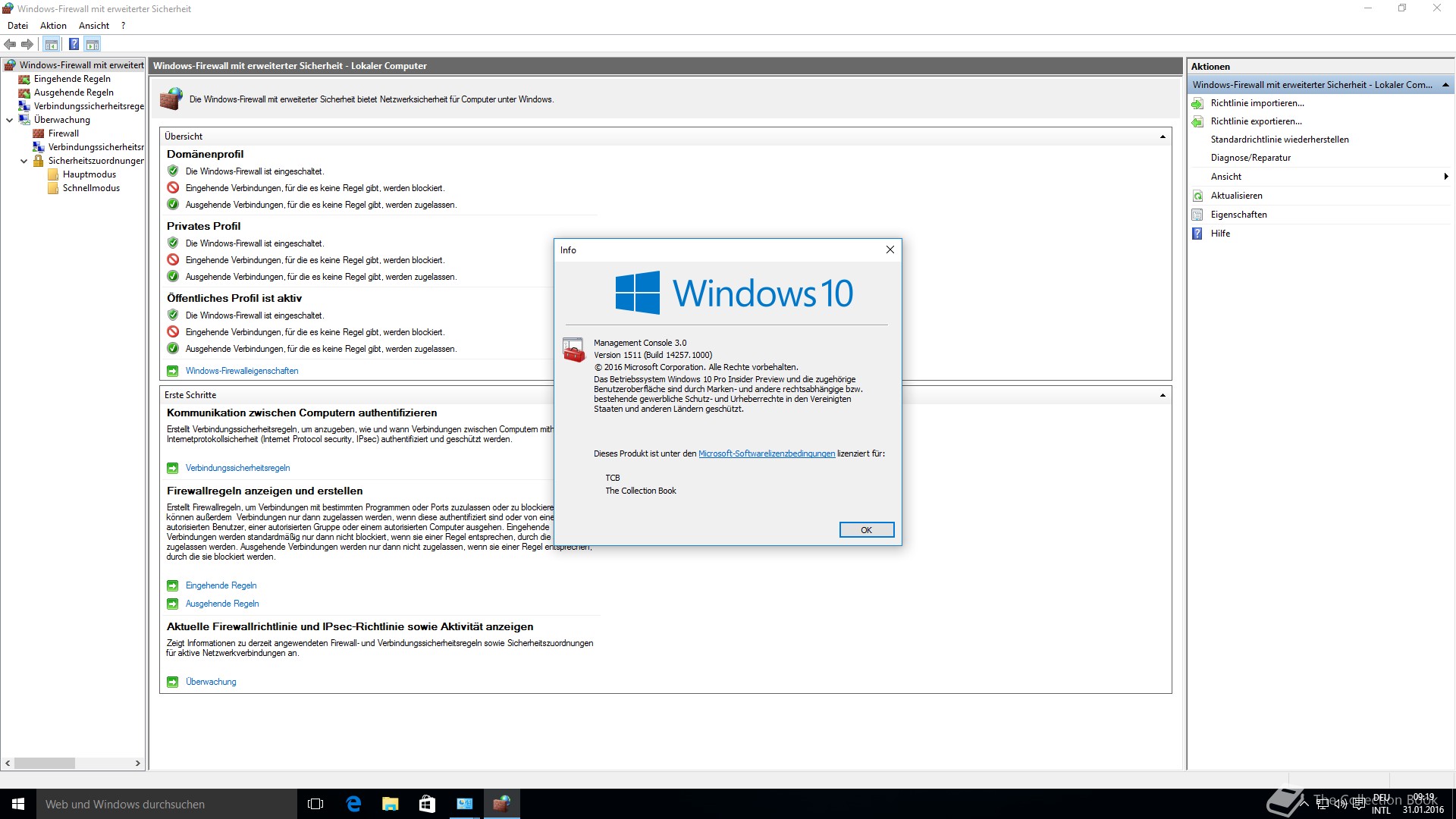Image resolution: width=1456 pixels, height=819 pixels.
Task: Follow the Eingehende Regeln link
Action: (221, 585)
